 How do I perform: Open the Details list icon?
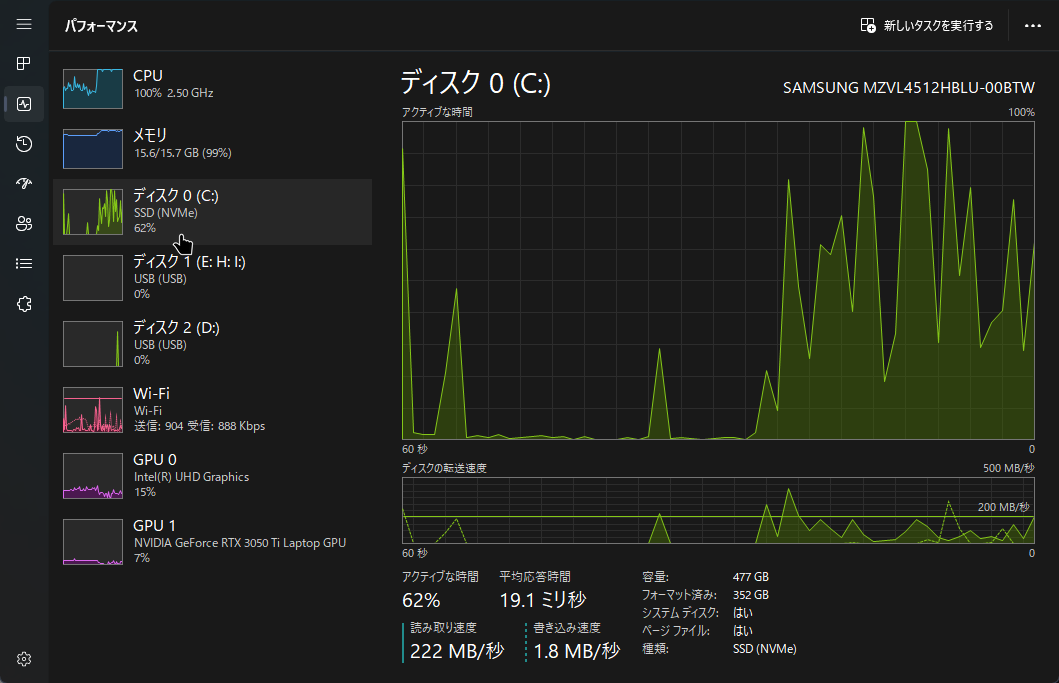point(24,264)
